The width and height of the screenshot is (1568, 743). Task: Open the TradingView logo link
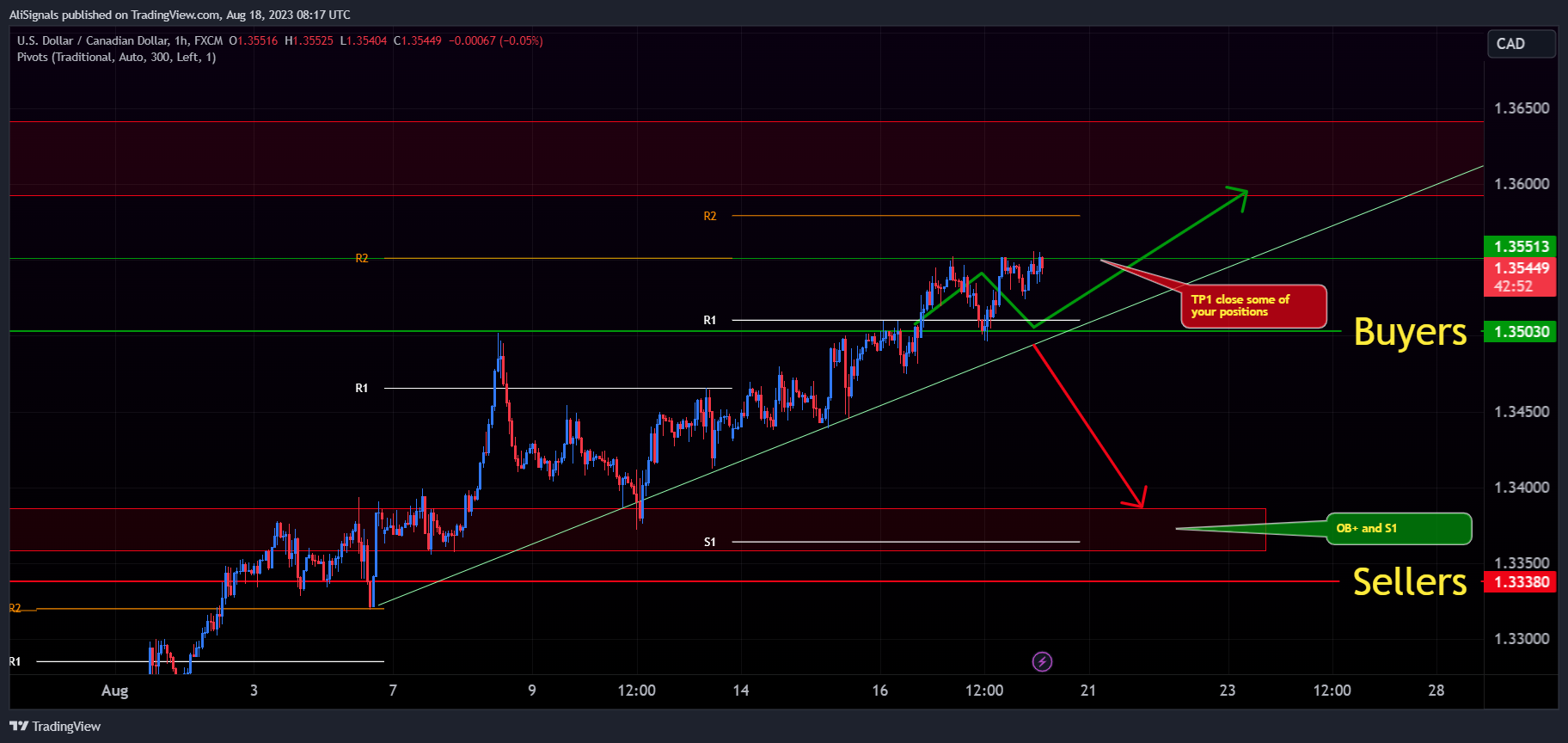(55, 727)
